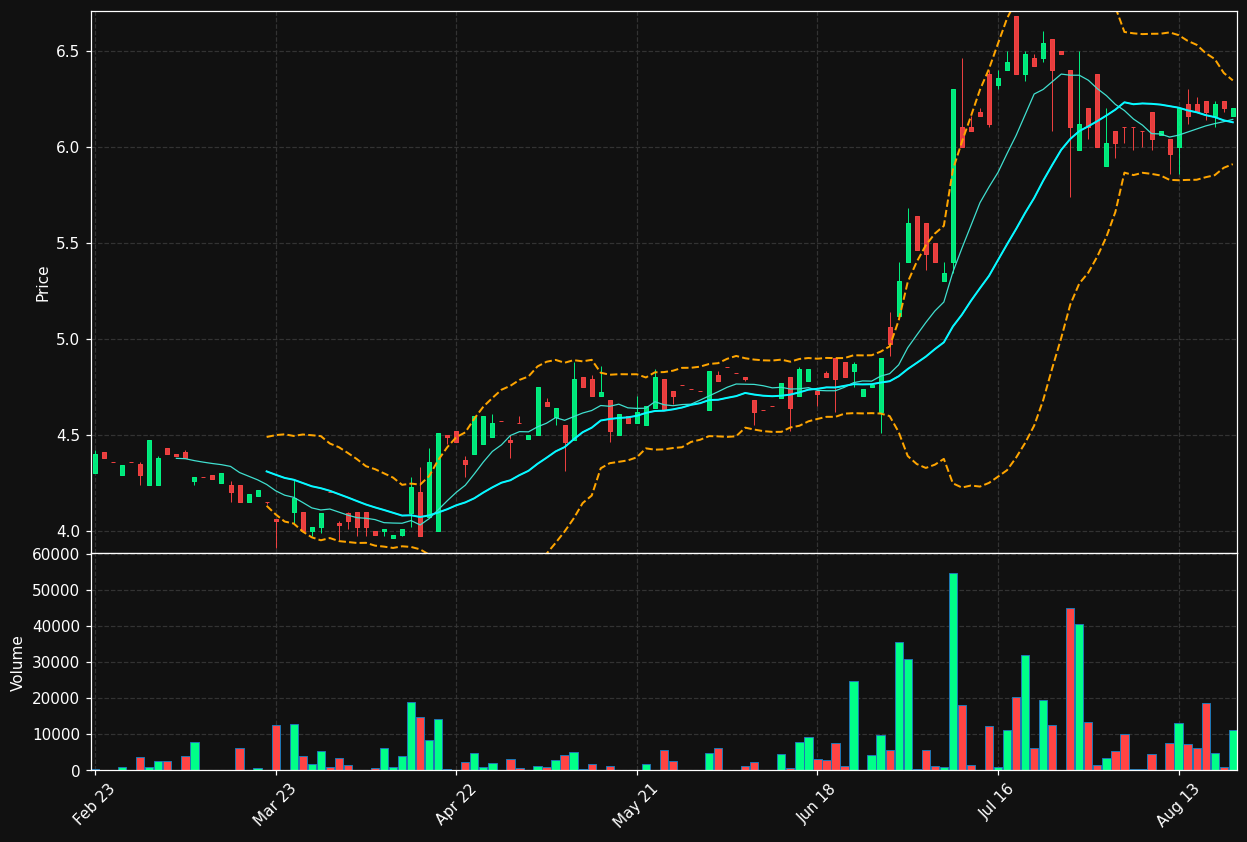Click the 'Jun 18' date label

[816, 804]
